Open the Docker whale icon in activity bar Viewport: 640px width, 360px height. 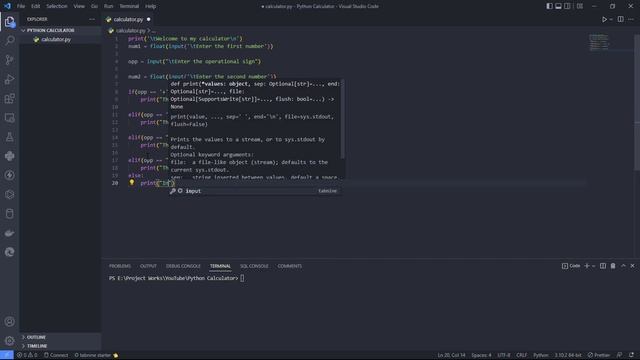pyautogui.click(x=9, y=233)
